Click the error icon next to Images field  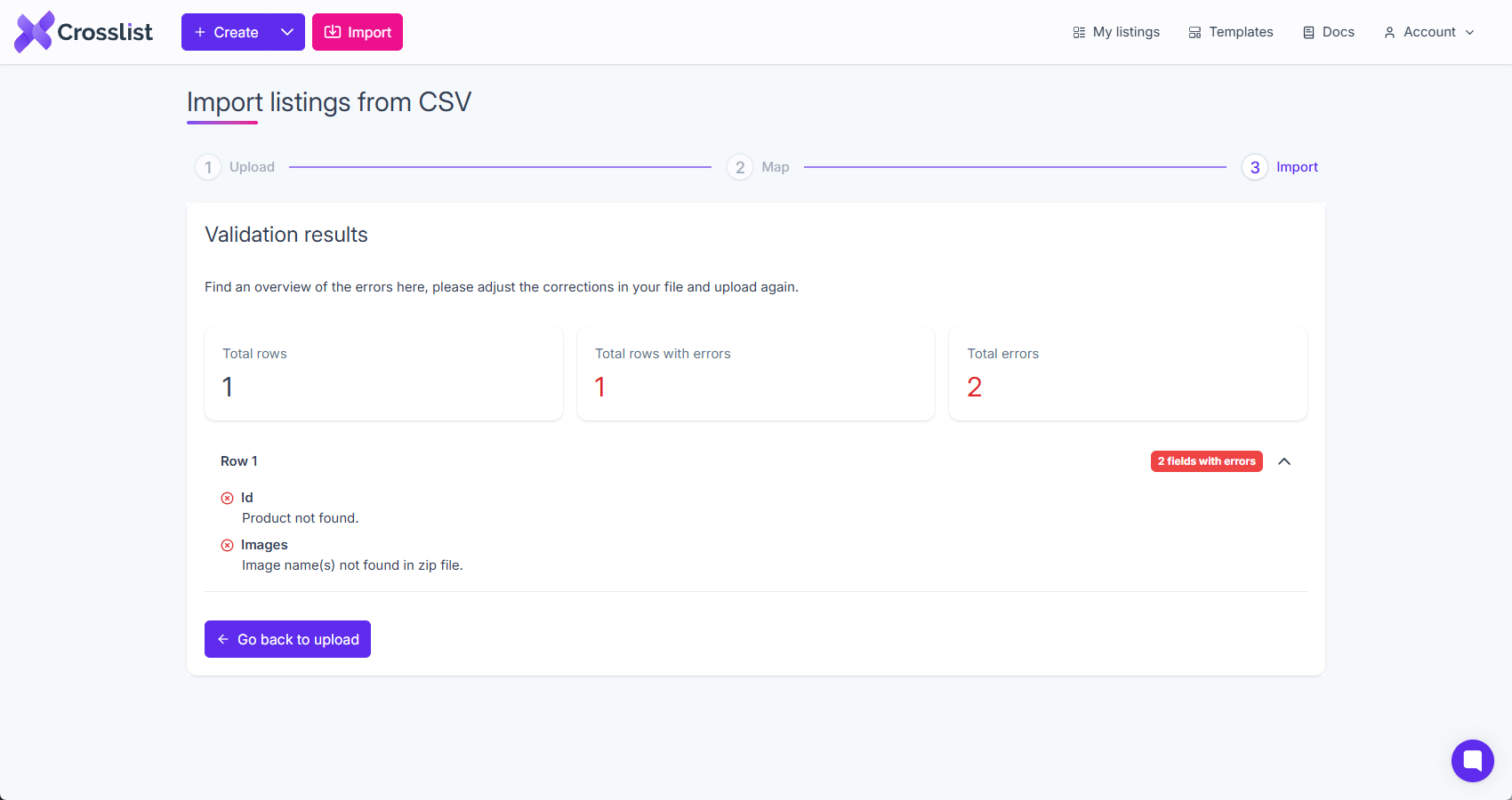point(228,545)
